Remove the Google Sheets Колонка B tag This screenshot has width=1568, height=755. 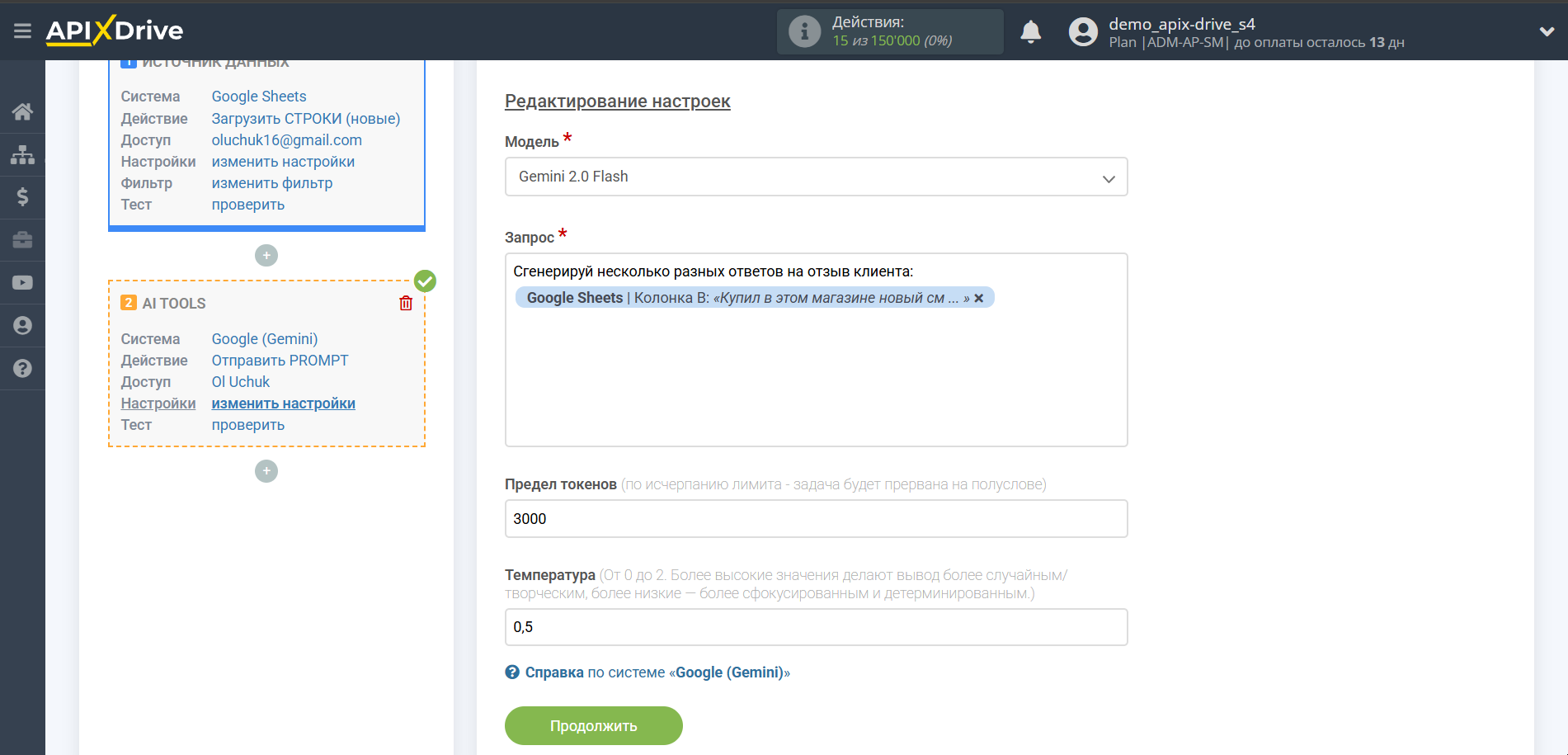click(x=979, y=298)
